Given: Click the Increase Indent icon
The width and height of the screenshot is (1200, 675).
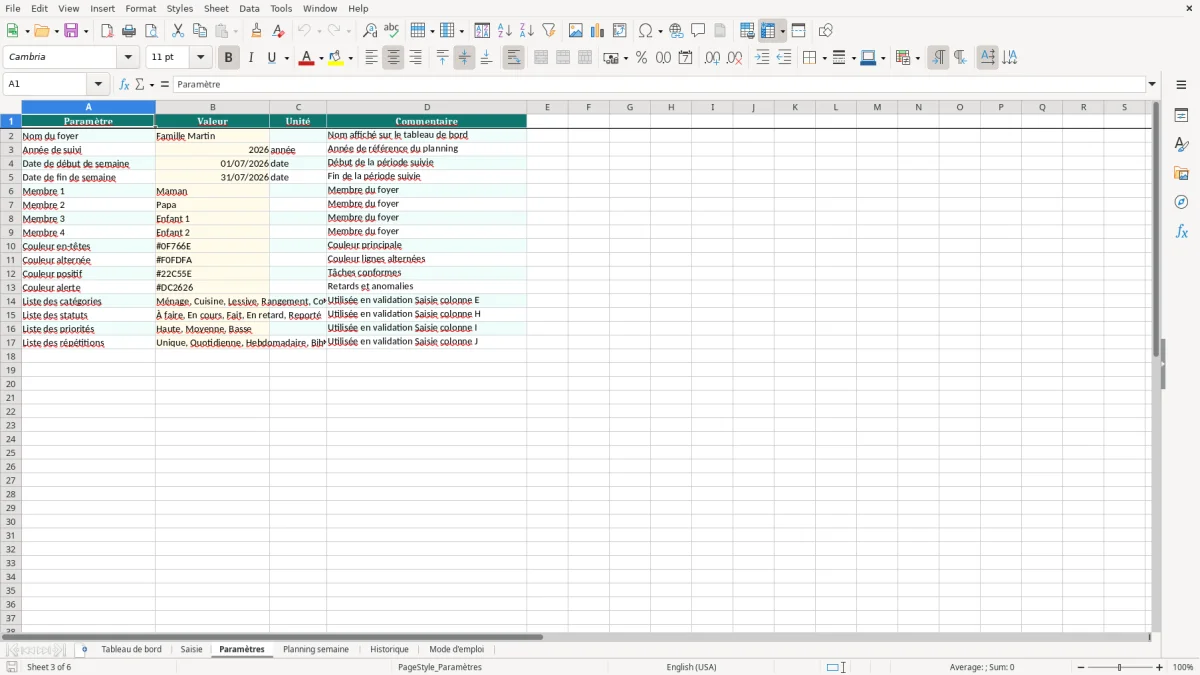Looking at the screenshot, I should click(x=762, y=58).
